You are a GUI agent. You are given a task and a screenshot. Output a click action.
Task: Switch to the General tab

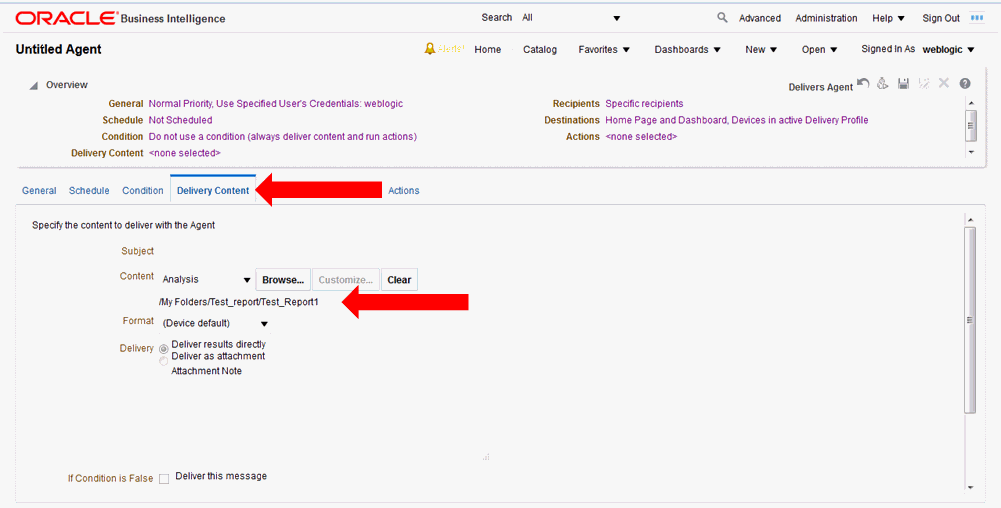(39, 191)
